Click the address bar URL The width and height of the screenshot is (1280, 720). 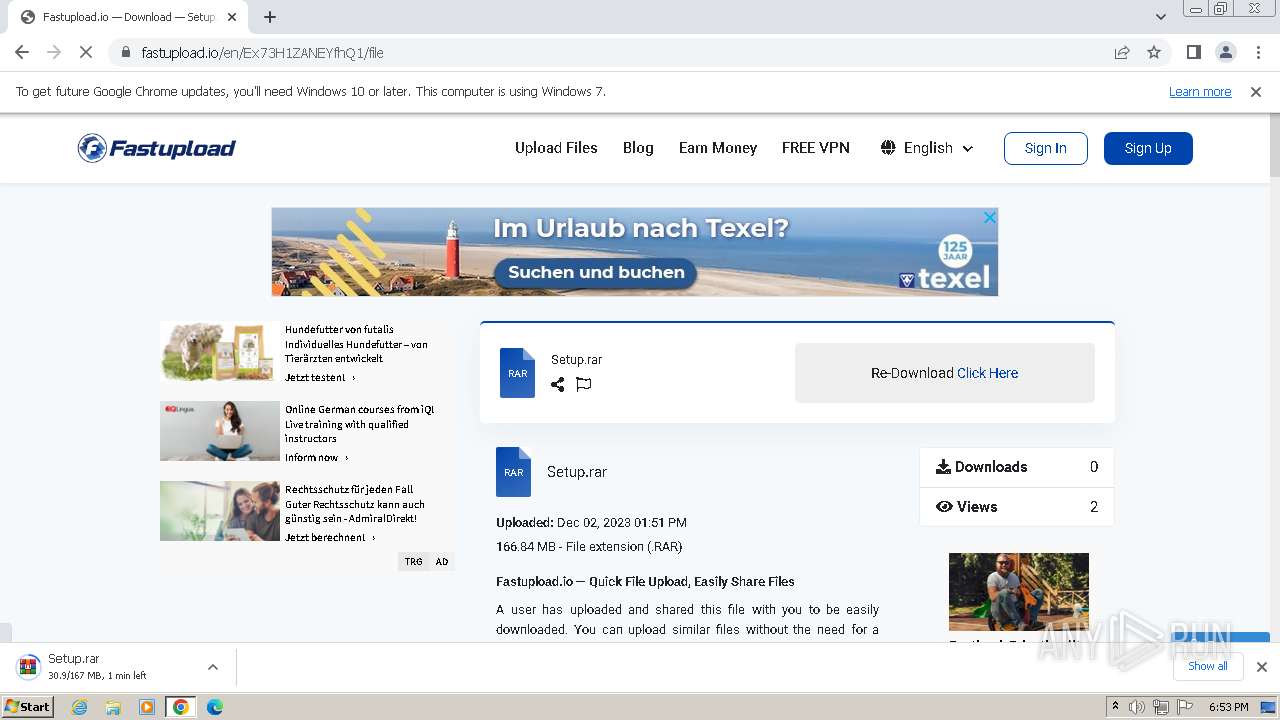pos(262,52)
